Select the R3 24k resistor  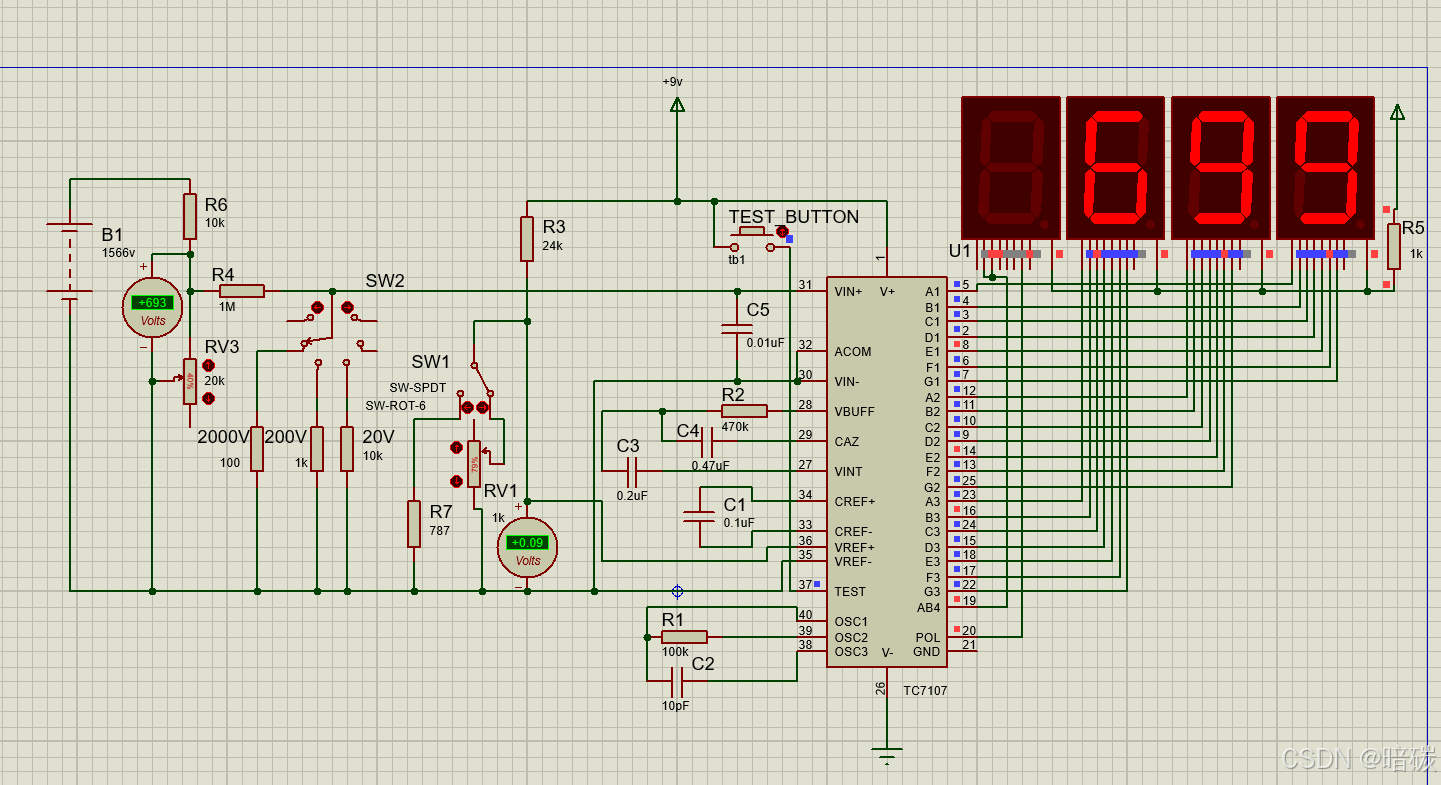[527, 238]
